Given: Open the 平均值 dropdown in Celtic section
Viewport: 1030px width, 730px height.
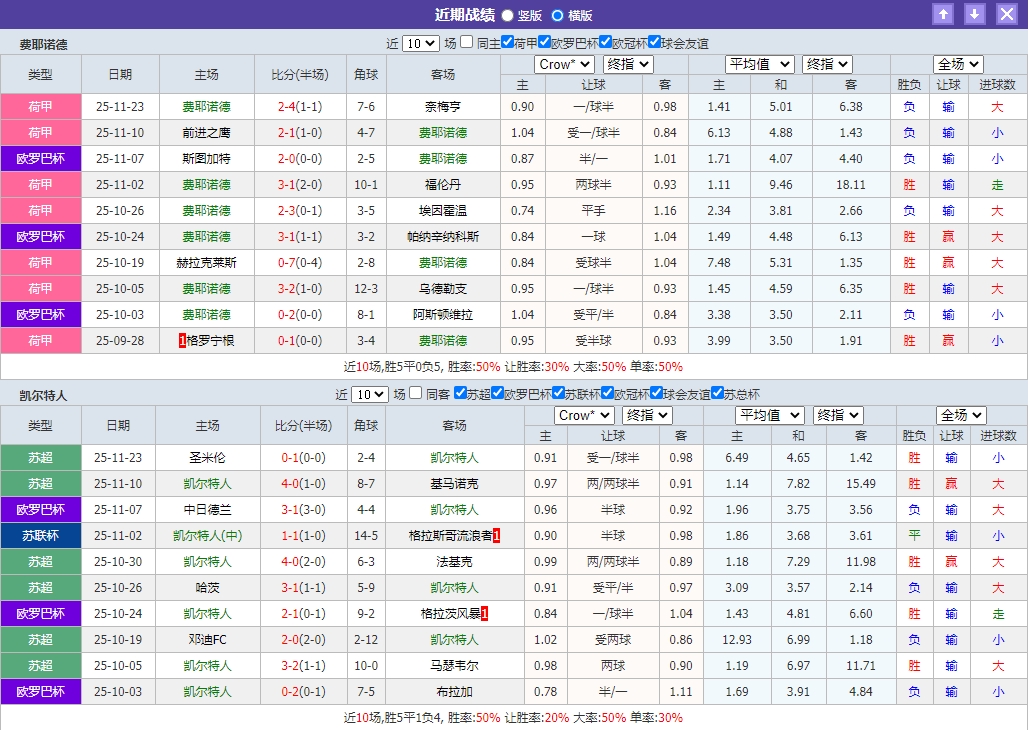Looking at the screenshot, I should [x=769, y=414].
